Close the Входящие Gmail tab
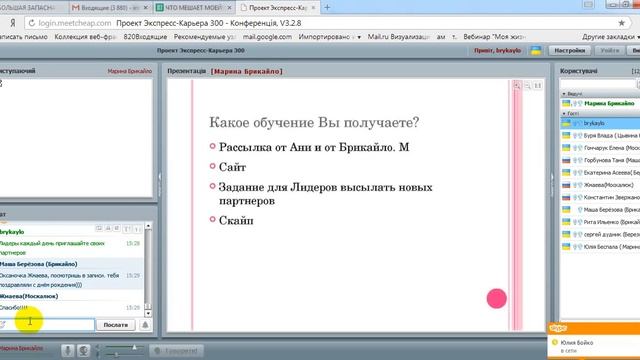The image size is (640, 360). click(145, 8)
